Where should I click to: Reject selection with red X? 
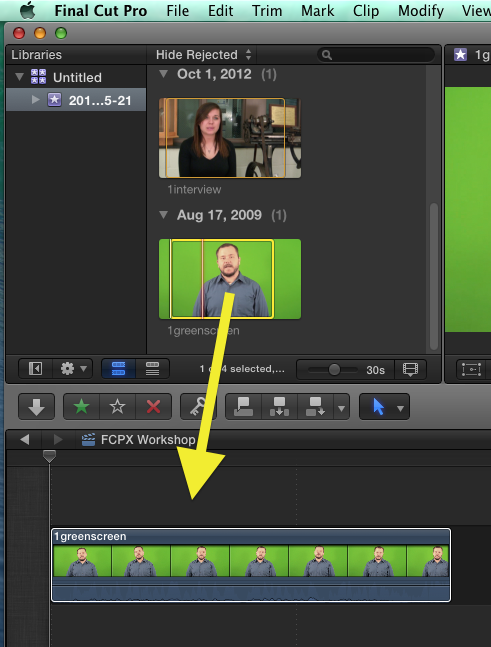tap(153, 407)
